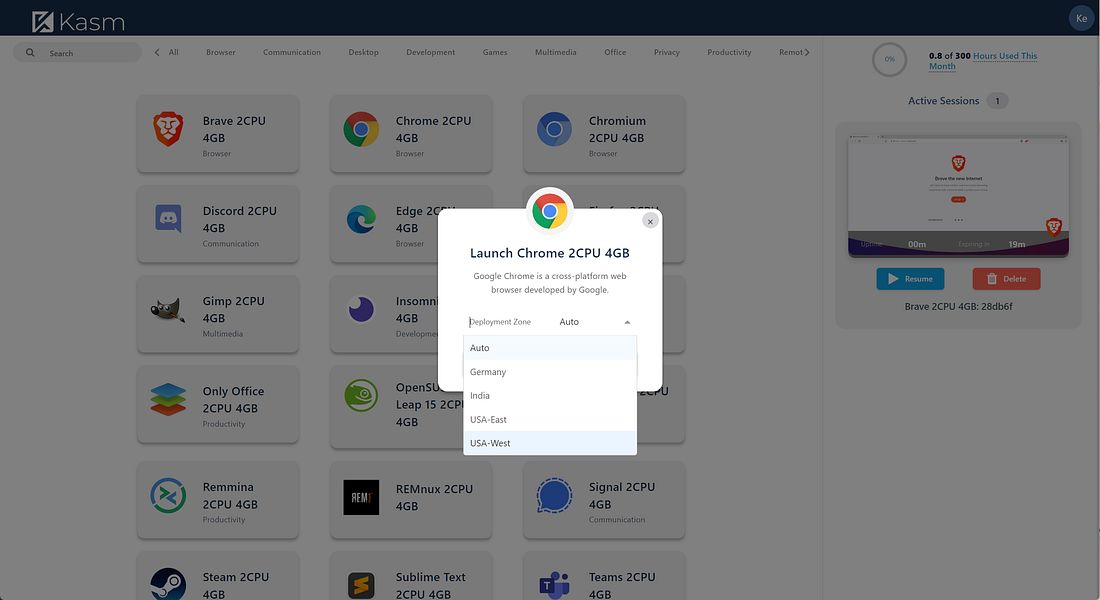The image size is (1100, 600).
Task: Launch the Steam workspace icon
Action: point(167,583)
